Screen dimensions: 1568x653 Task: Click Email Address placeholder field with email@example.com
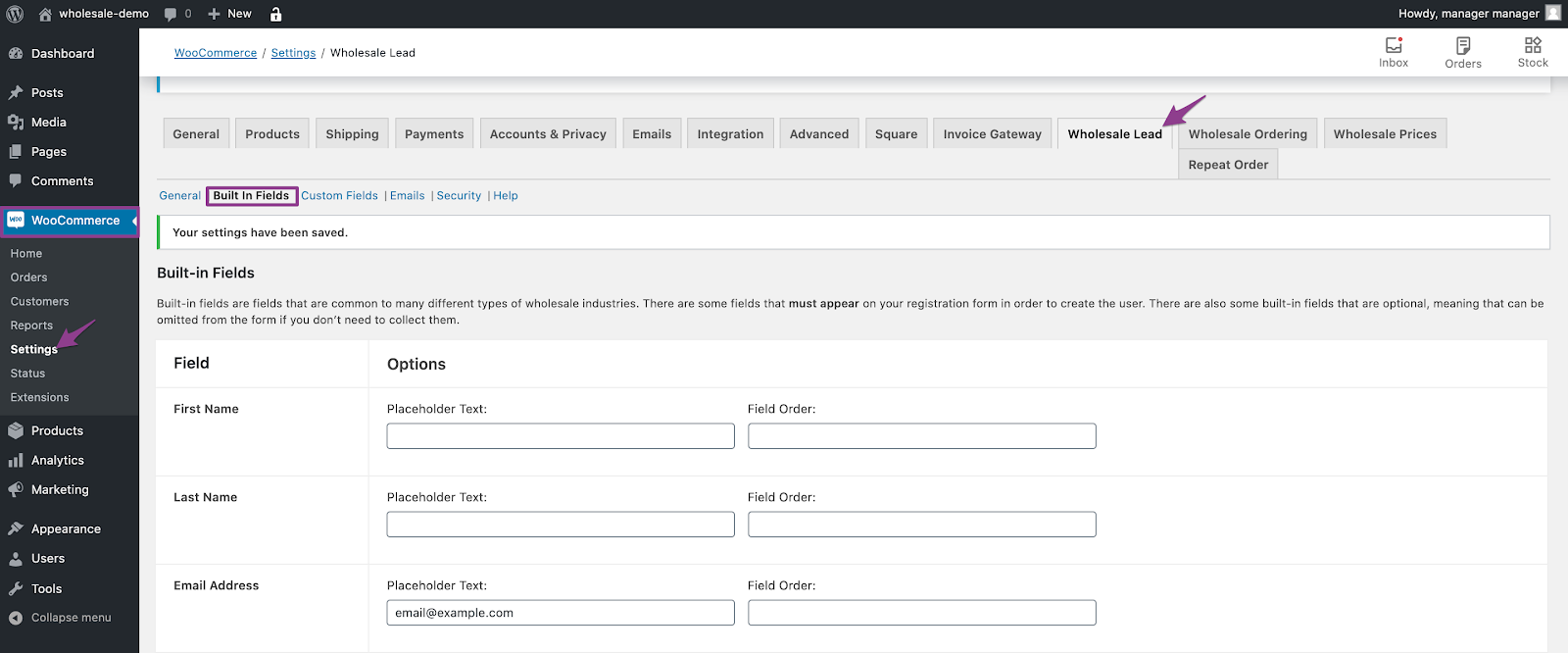pyautogui.click(x=561, y=612)
